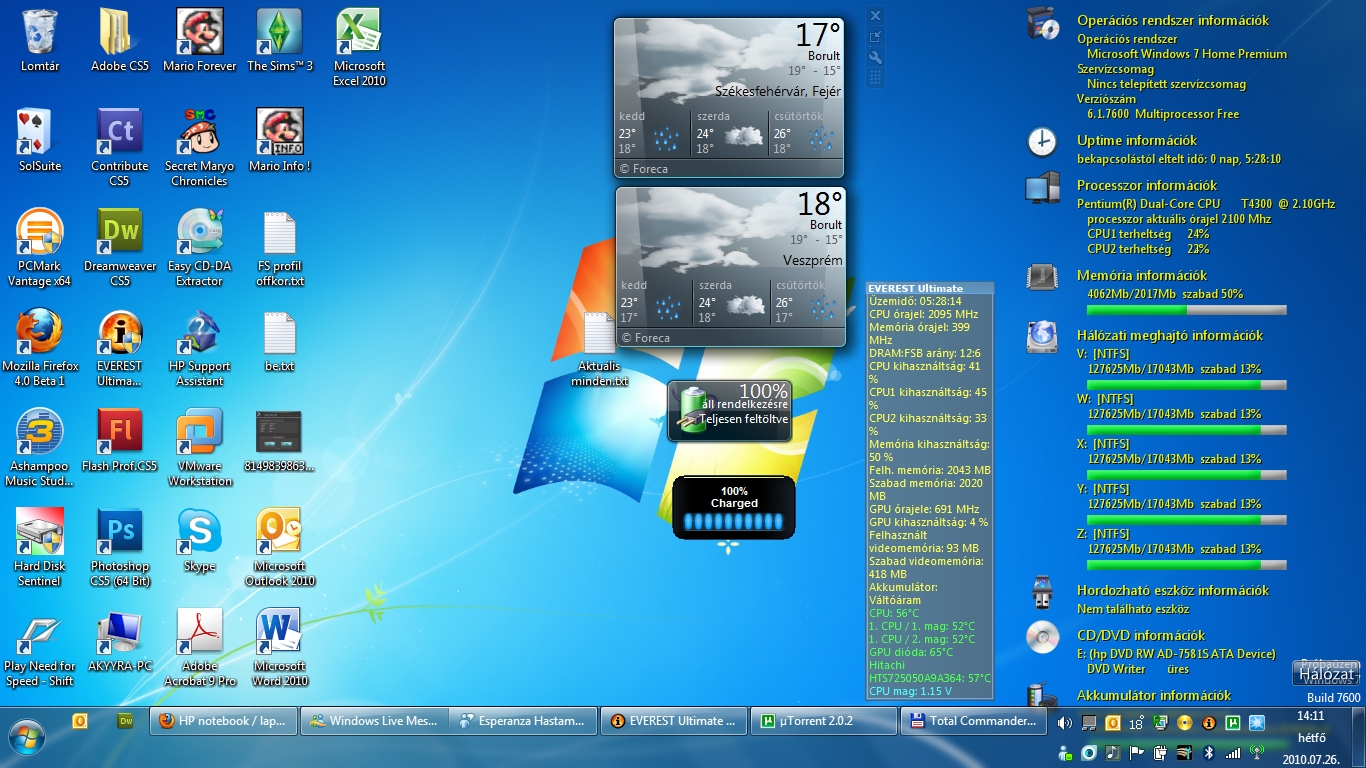Click Székesfehérvár, Fejér weather location
Viewport: 1366px width, 768px height.
tap(778, 91)
